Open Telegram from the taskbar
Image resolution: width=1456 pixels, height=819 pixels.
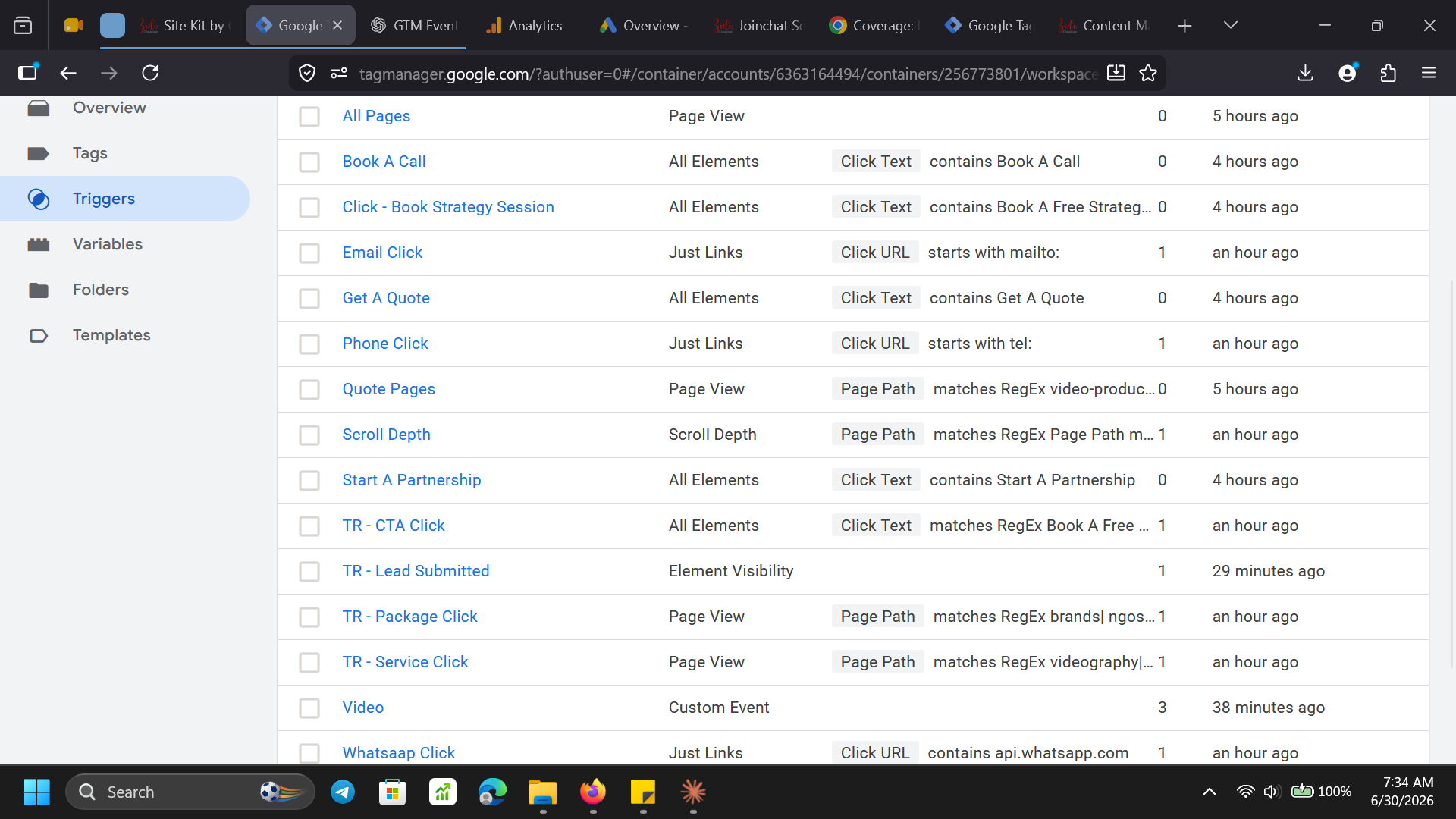click(x=343, y=792)
